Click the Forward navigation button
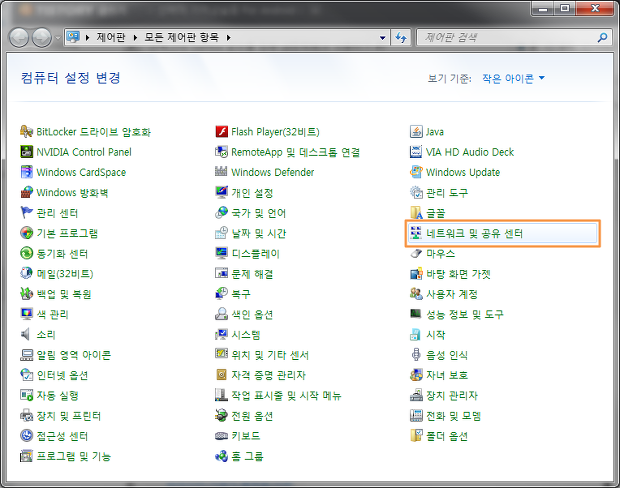Image resolution: width=620 pixels, height=488 pixels. [42, 38]
